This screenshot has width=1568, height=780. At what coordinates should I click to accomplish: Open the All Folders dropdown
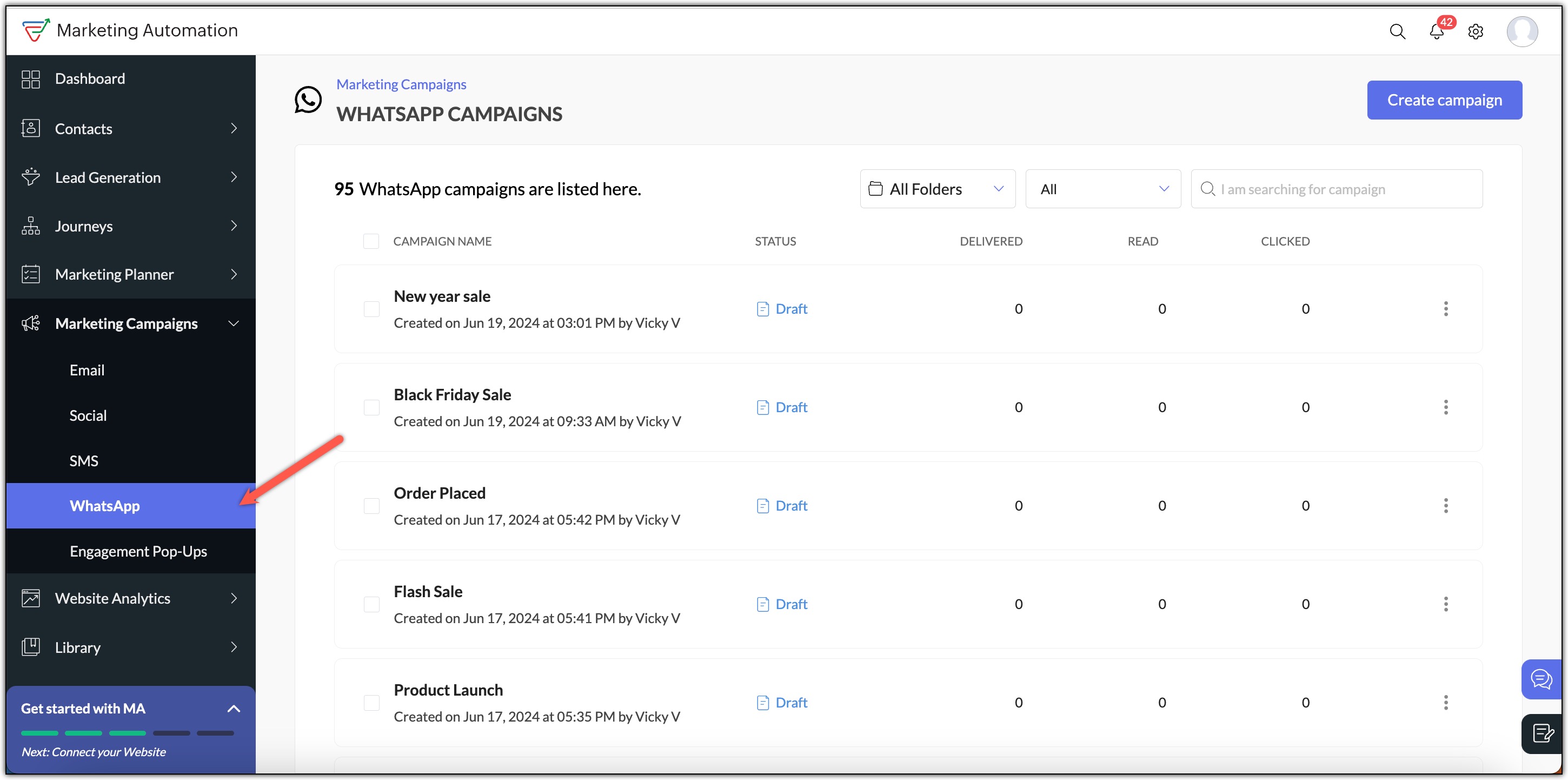click(937, 189)
